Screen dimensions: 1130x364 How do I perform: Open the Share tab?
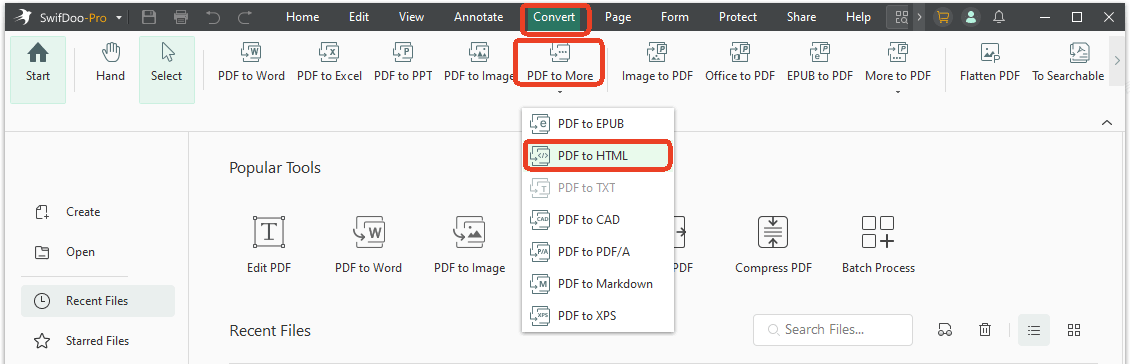[801, 17]
